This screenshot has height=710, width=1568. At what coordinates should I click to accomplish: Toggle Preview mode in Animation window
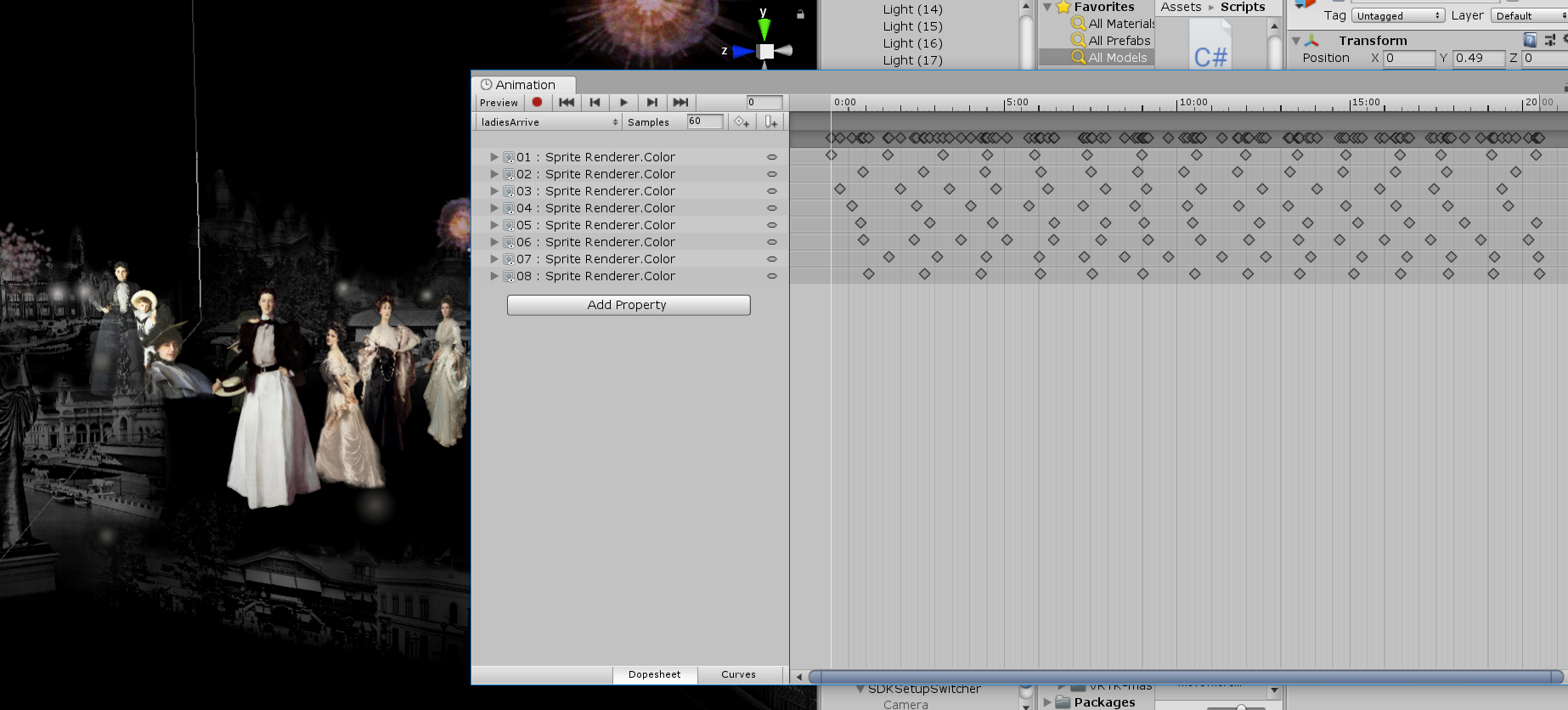[x=499, y=102]
